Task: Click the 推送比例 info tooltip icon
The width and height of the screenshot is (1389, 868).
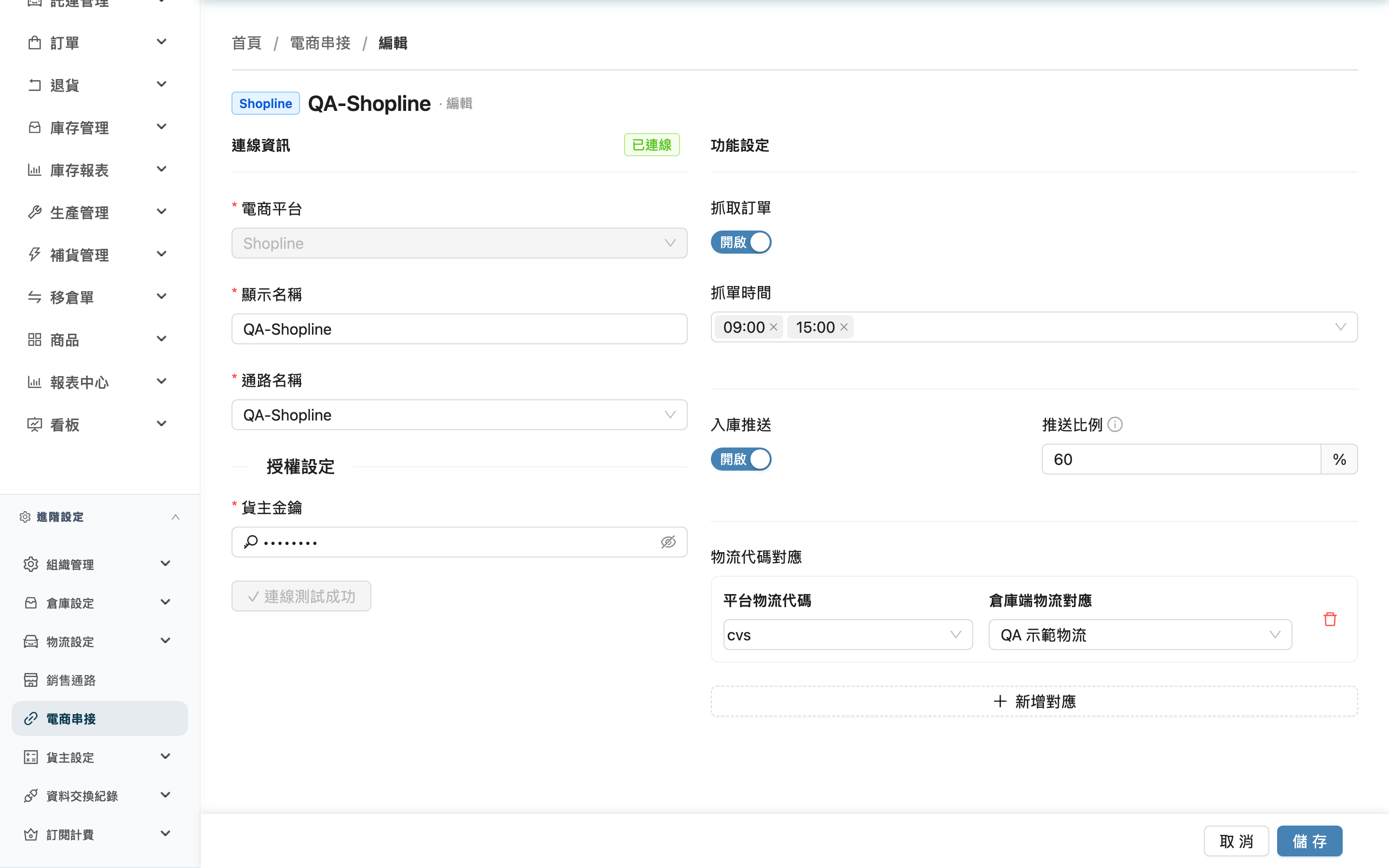Action: pos(1115,425)
